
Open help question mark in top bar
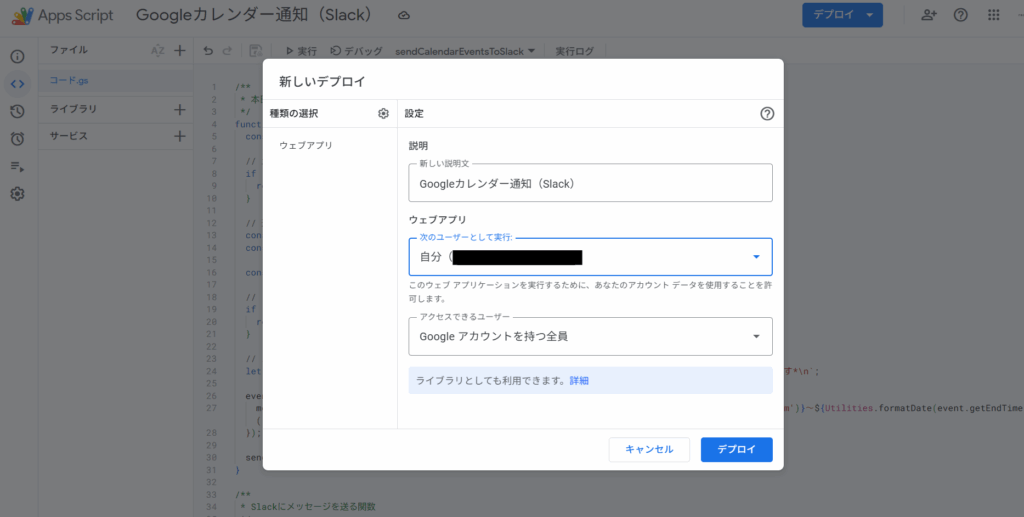click(961, 15)
